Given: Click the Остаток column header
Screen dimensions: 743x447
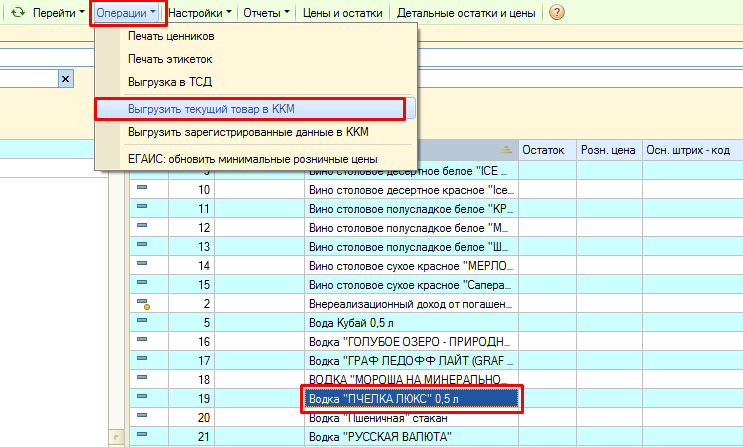Looking at the screenshot, I should [547, 150].
